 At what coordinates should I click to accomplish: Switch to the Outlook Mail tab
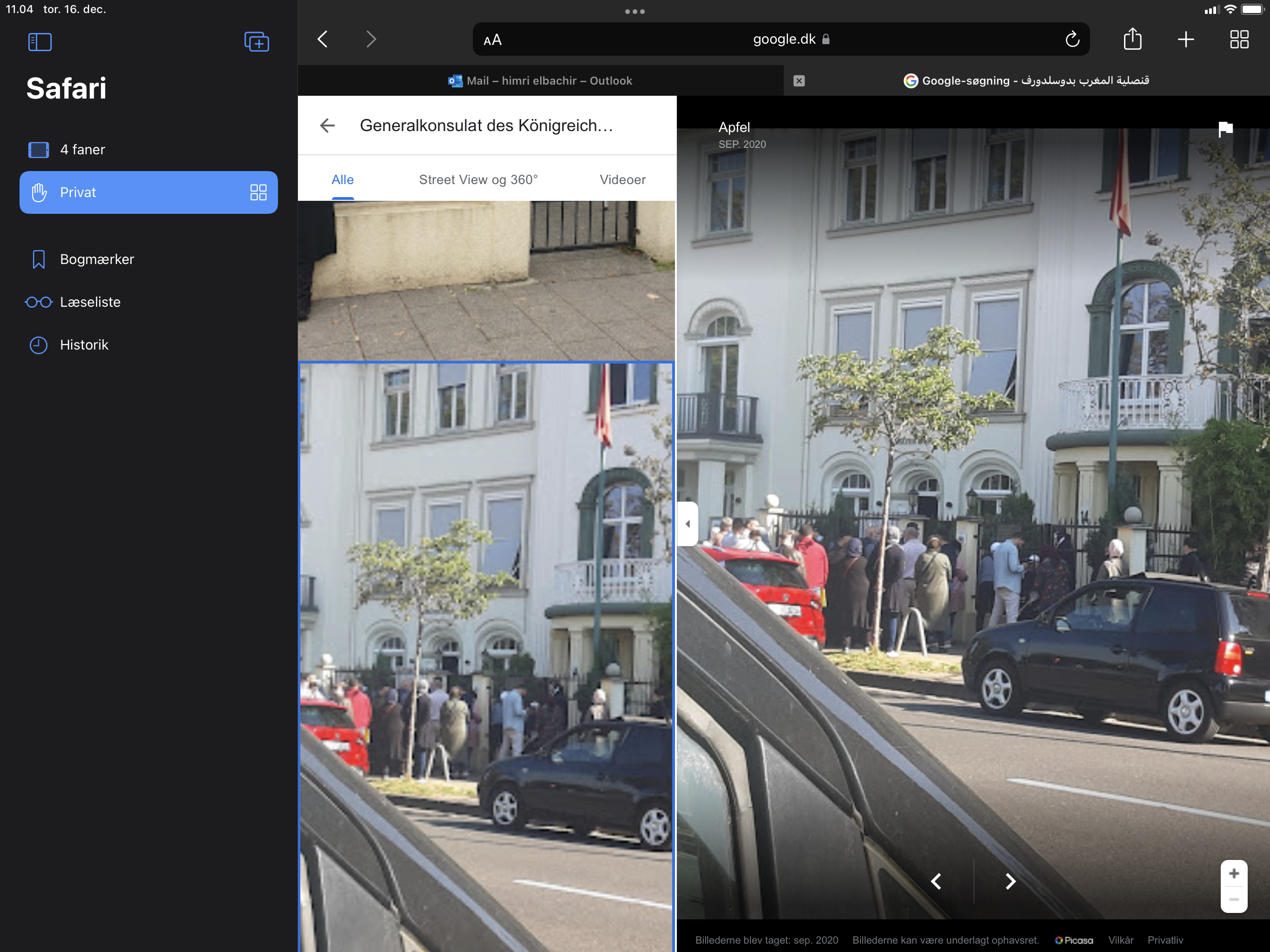[540, 80]
